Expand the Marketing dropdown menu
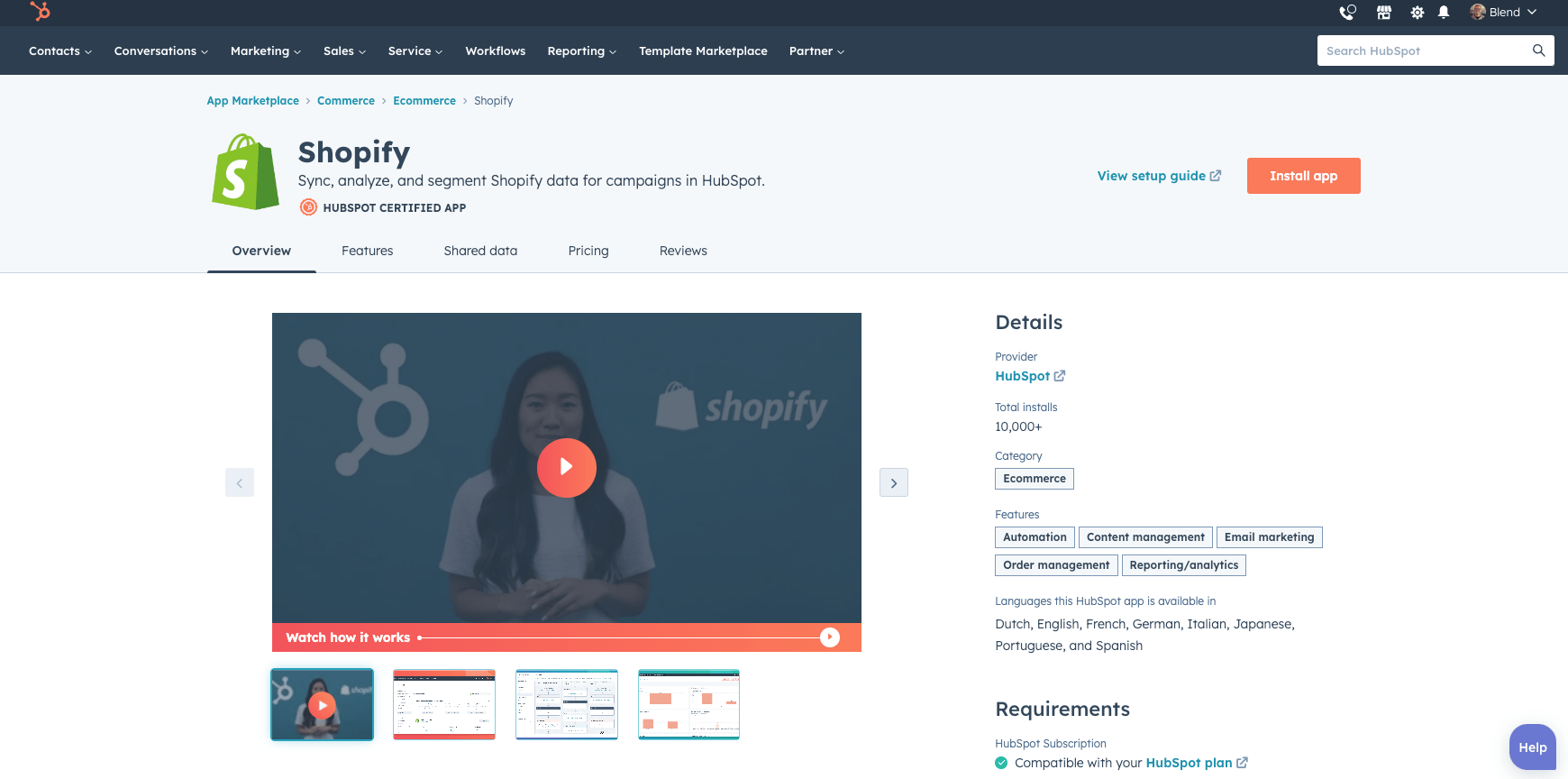 [x=265, y=51]
